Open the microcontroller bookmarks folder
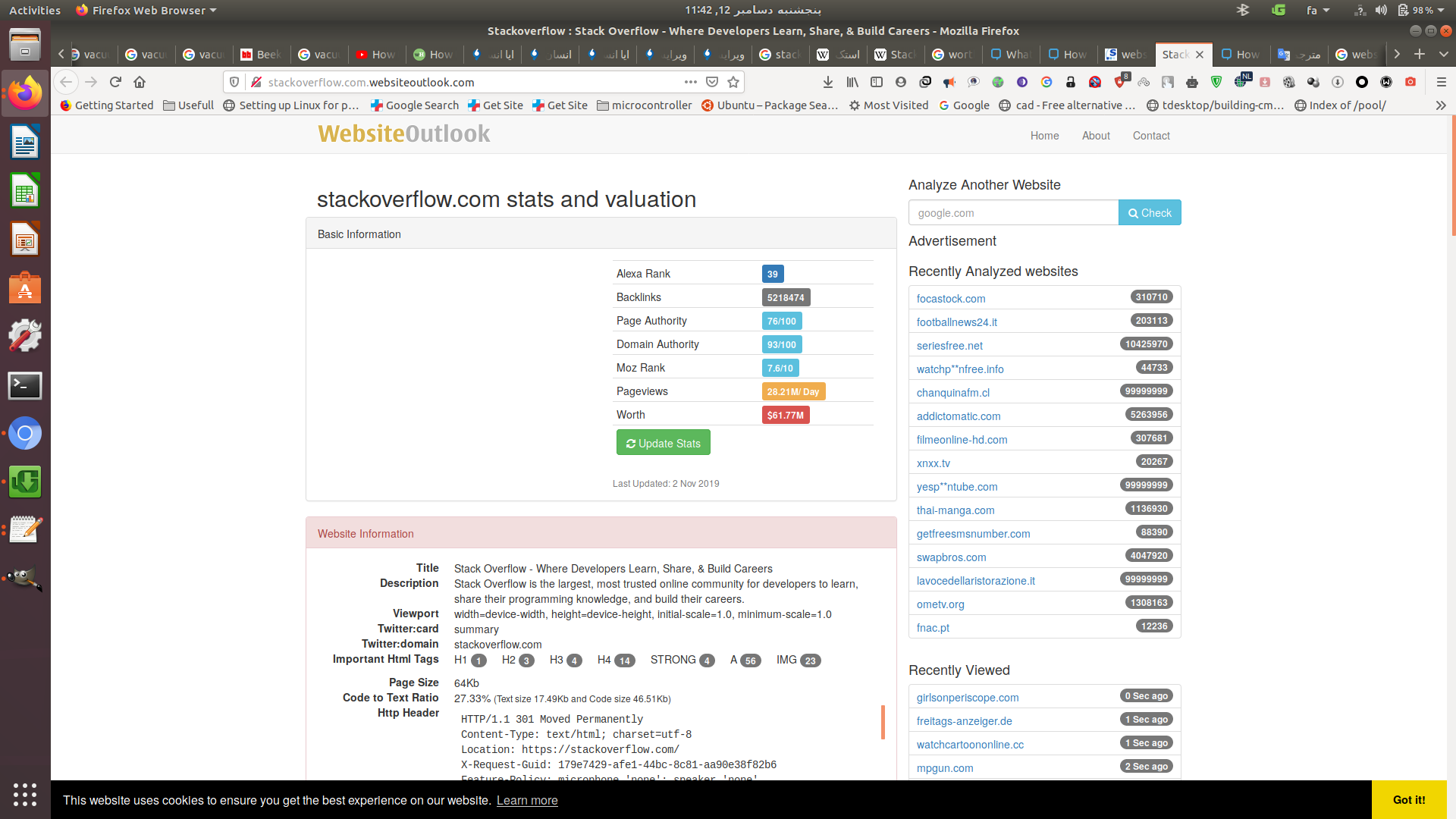The image size is (1456, 819). pyautogui.click(x=645, y=105)
